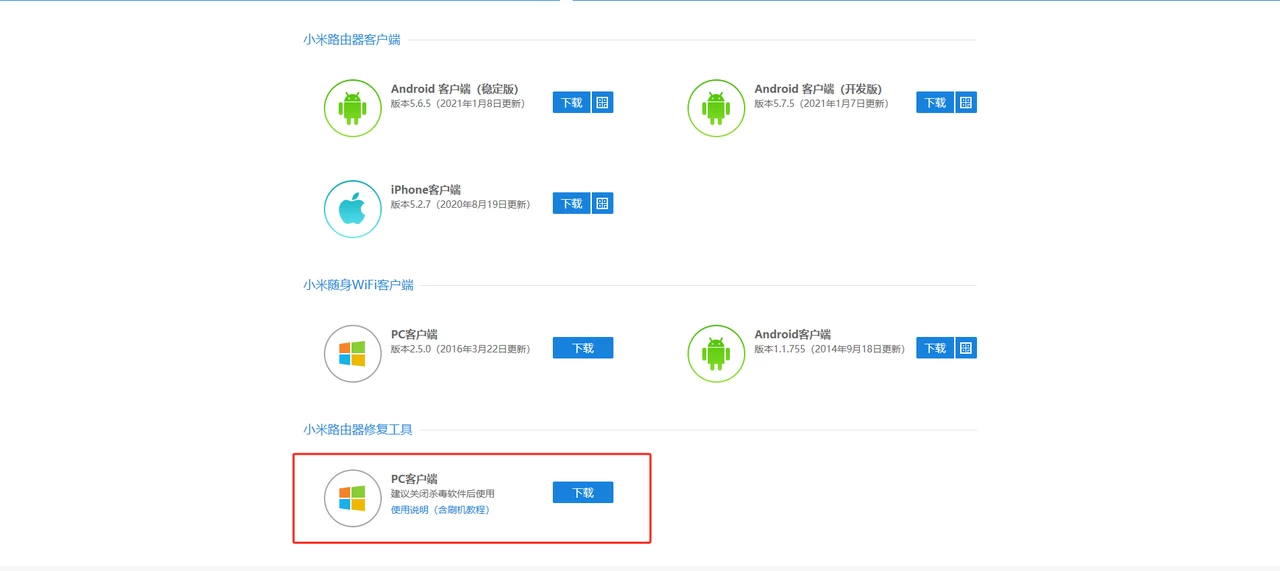Show QR code for Android 开发版 client
Screen dimensions: 1280x571
point(966,102)
